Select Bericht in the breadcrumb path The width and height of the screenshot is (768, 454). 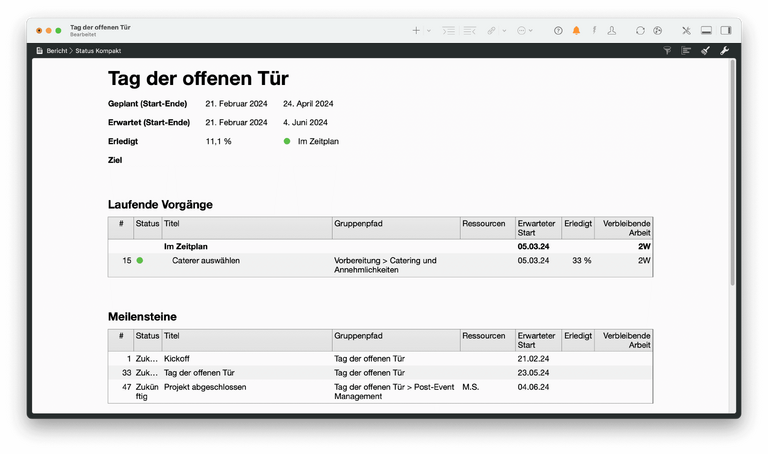[56, 50]
